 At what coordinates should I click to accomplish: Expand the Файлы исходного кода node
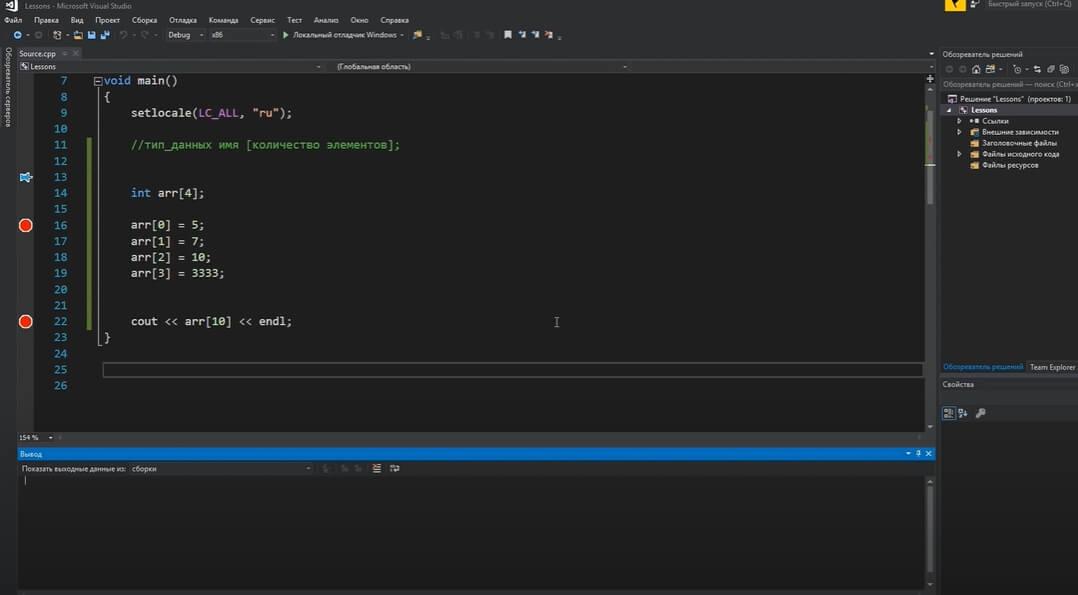[x=960, y=154]
